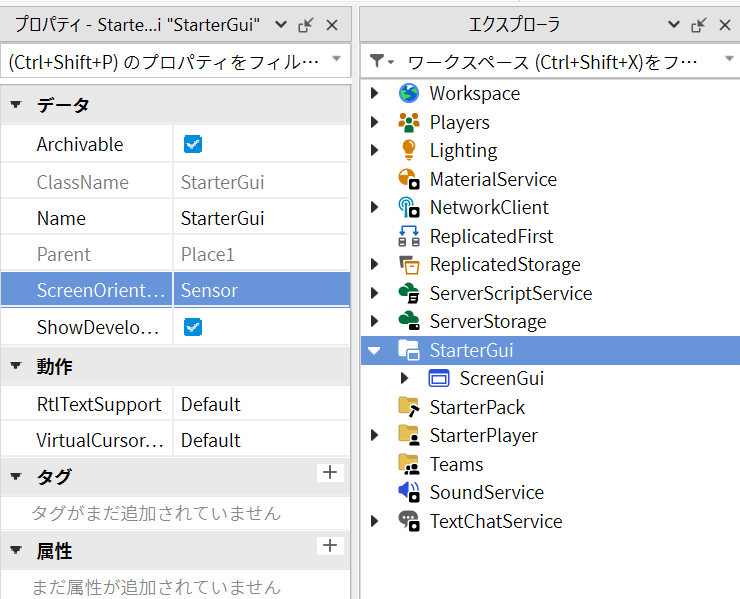Undock the Properties panel
Viewport: 740px width, 599px height.
coord(306,25)
